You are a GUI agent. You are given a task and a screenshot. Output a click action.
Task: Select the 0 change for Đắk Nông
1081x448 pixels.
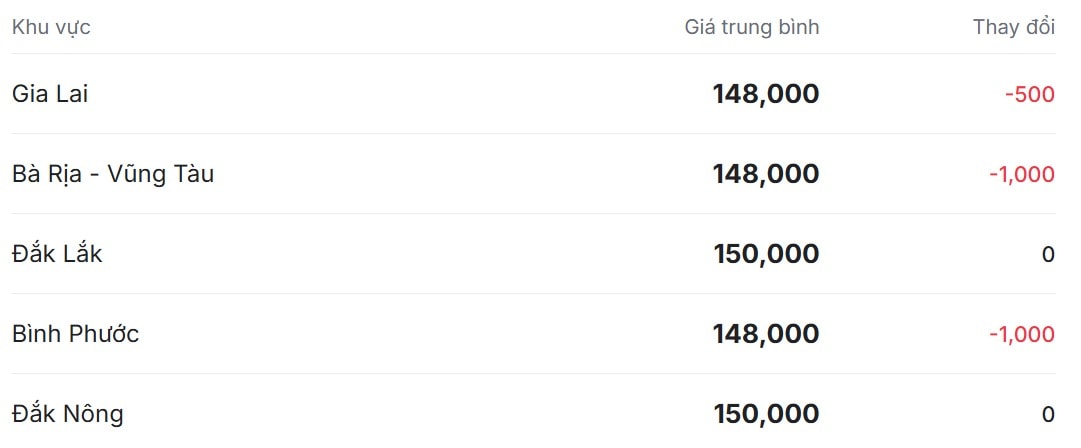pos(1048,414)
